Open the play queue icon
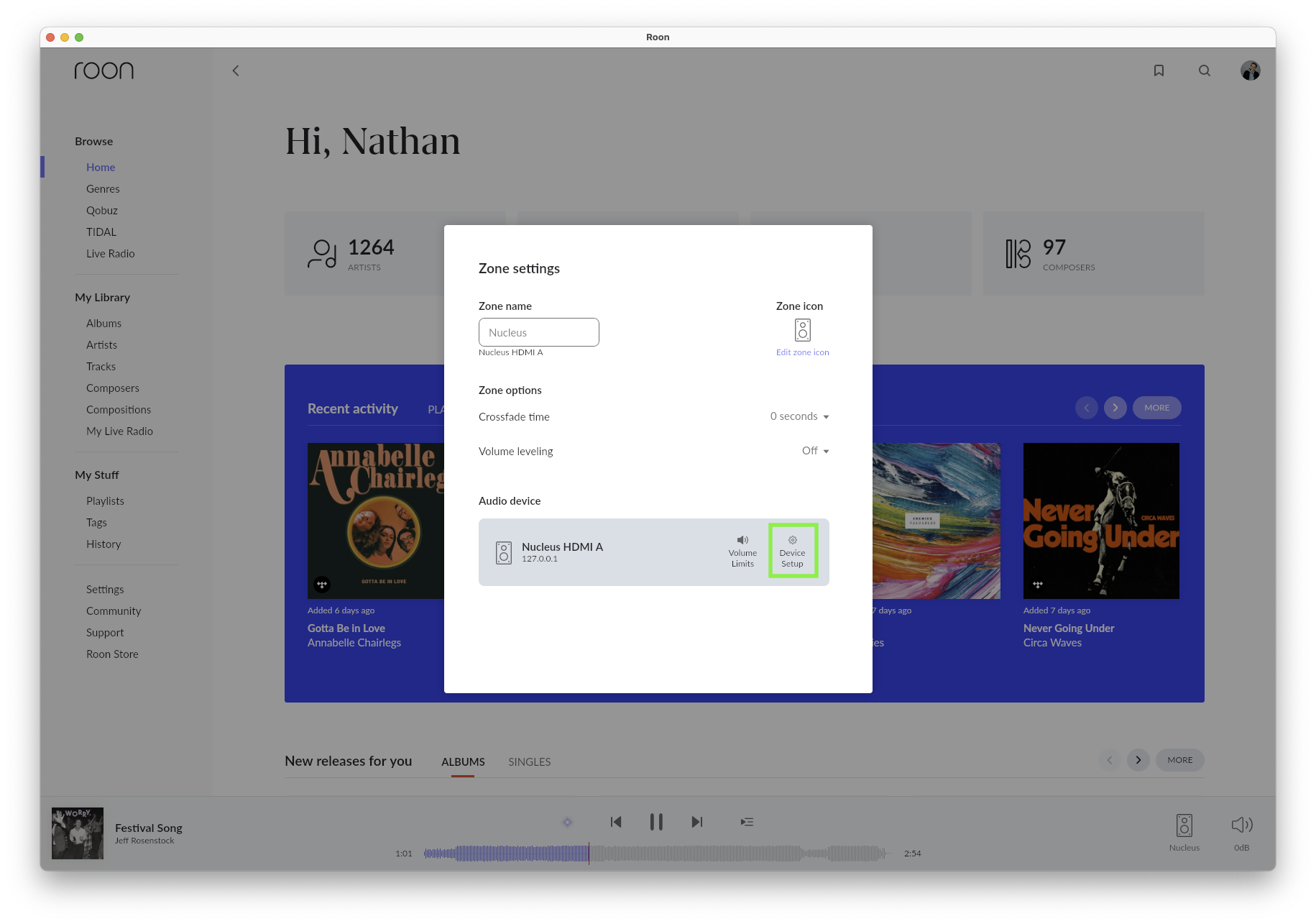Image resolution: width=1316 pixels, height=924 pixels. [x=747, y=822]
